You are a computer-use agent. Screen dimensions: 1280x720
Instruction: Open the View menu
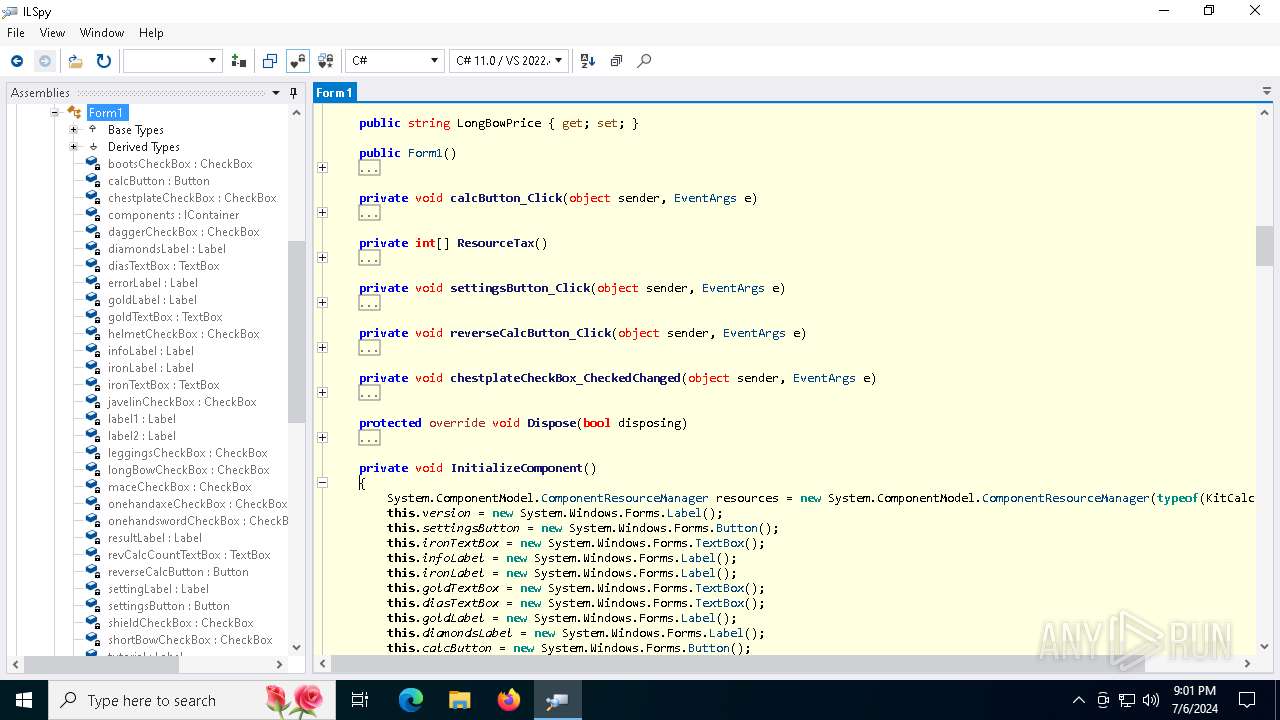(x=52, y=33)
